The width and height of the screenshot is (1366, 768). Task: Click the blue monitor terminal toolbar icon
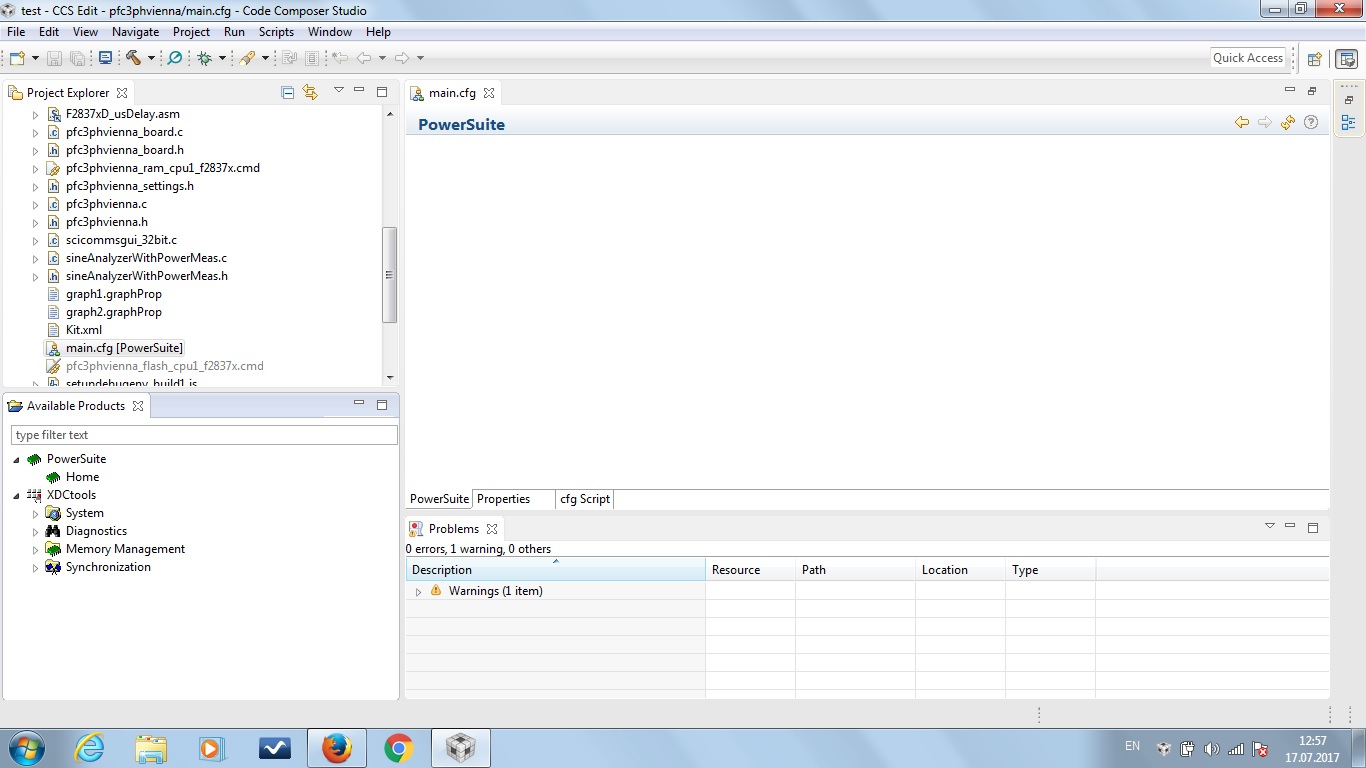coord(105,58)
